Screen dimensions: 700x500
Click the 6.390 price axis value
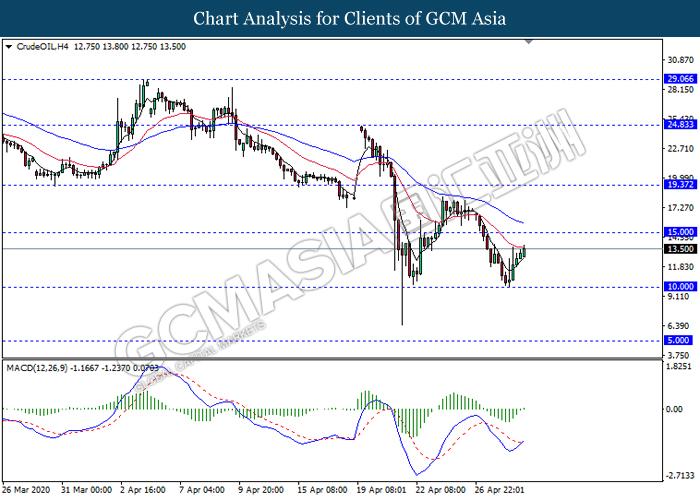click(679, 326)
